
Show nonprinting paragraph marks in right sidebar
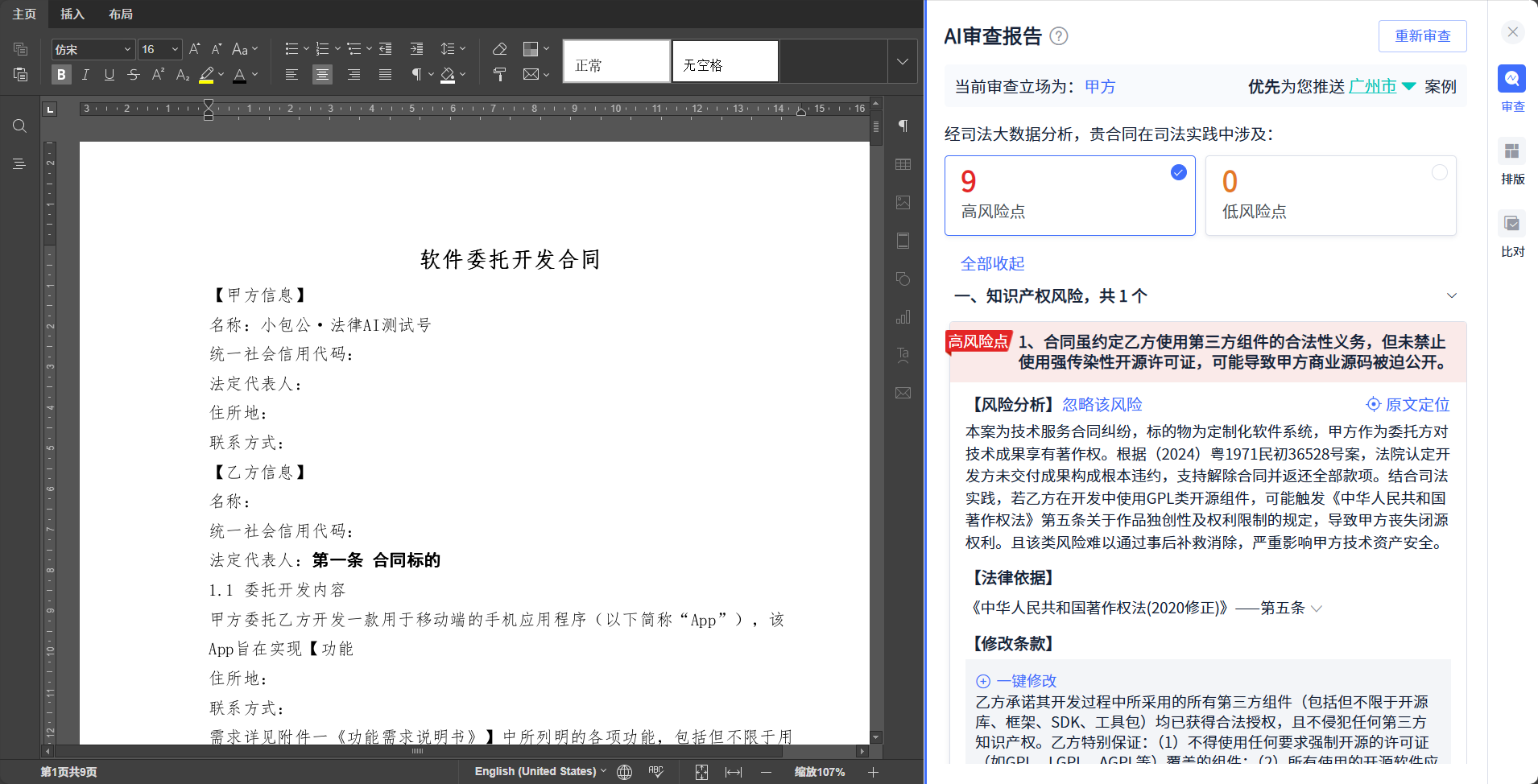pyautogui.click(x=903, y=126)
